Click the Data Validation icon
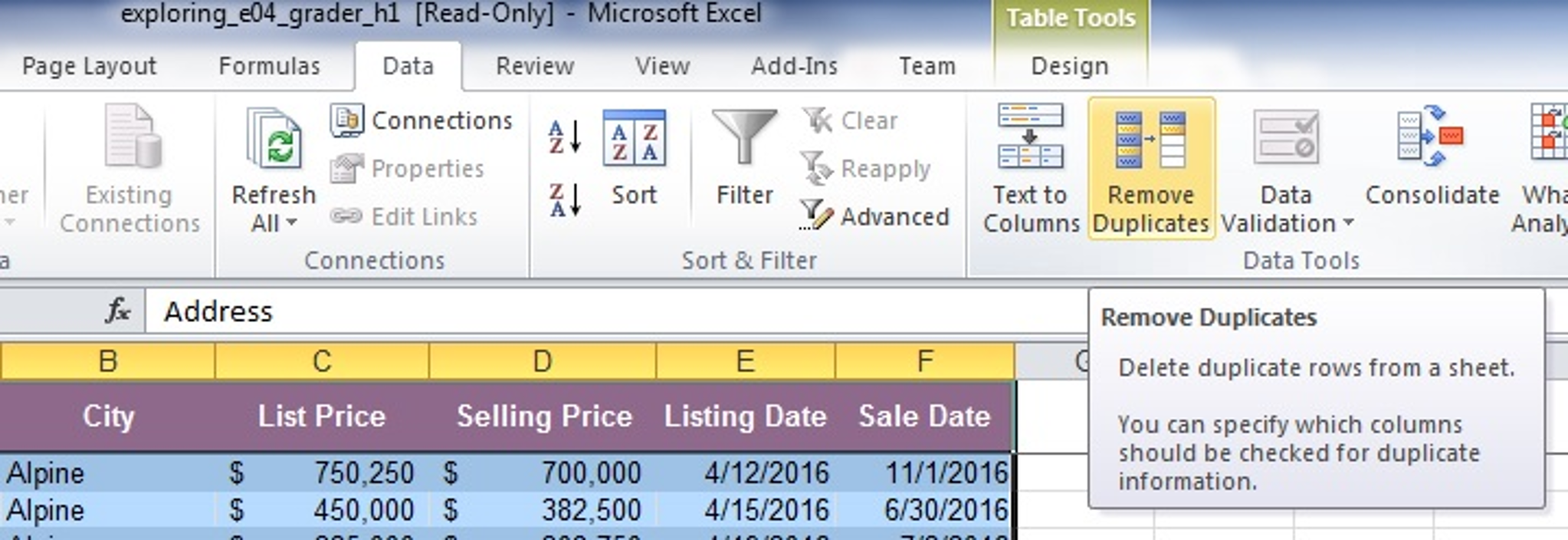 1286,138
